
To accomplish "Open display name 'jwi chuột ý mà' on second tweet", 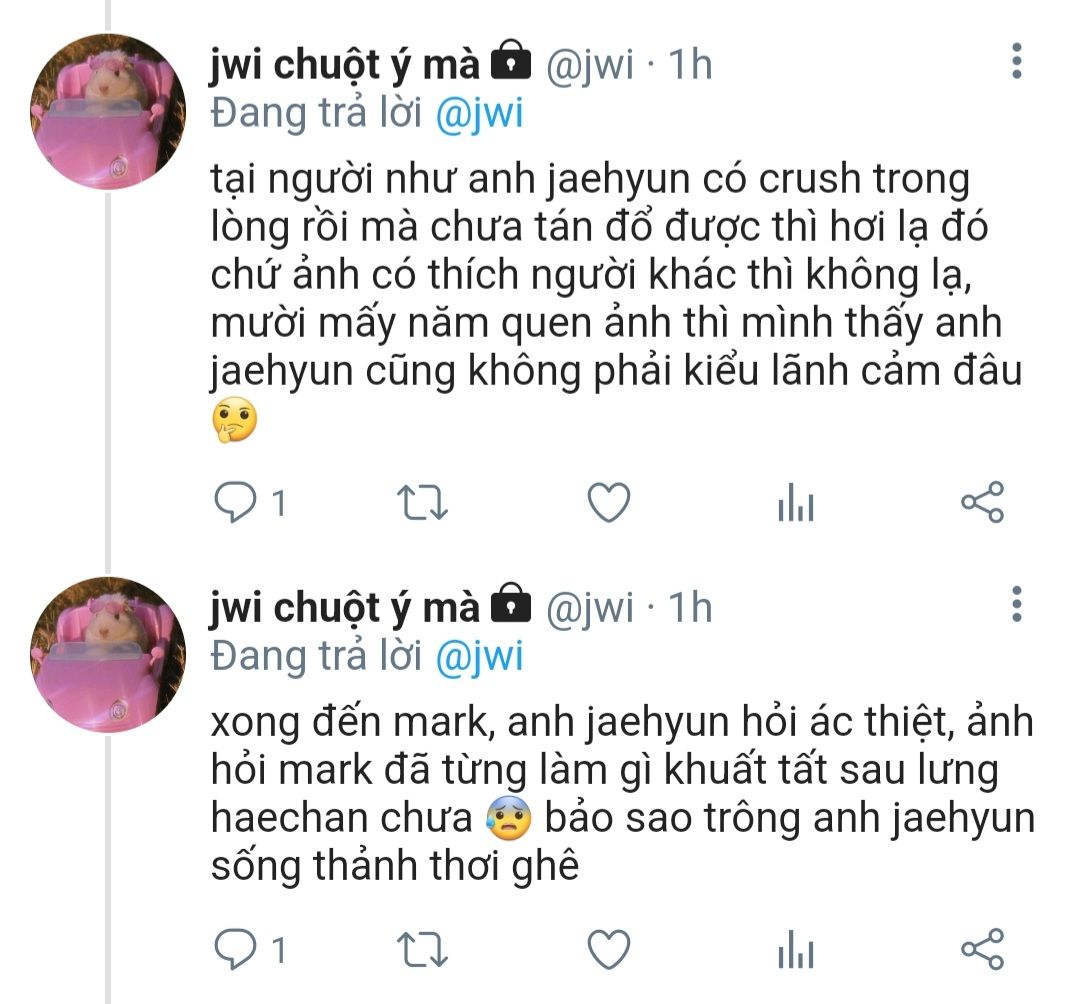I will coord(344,609).
